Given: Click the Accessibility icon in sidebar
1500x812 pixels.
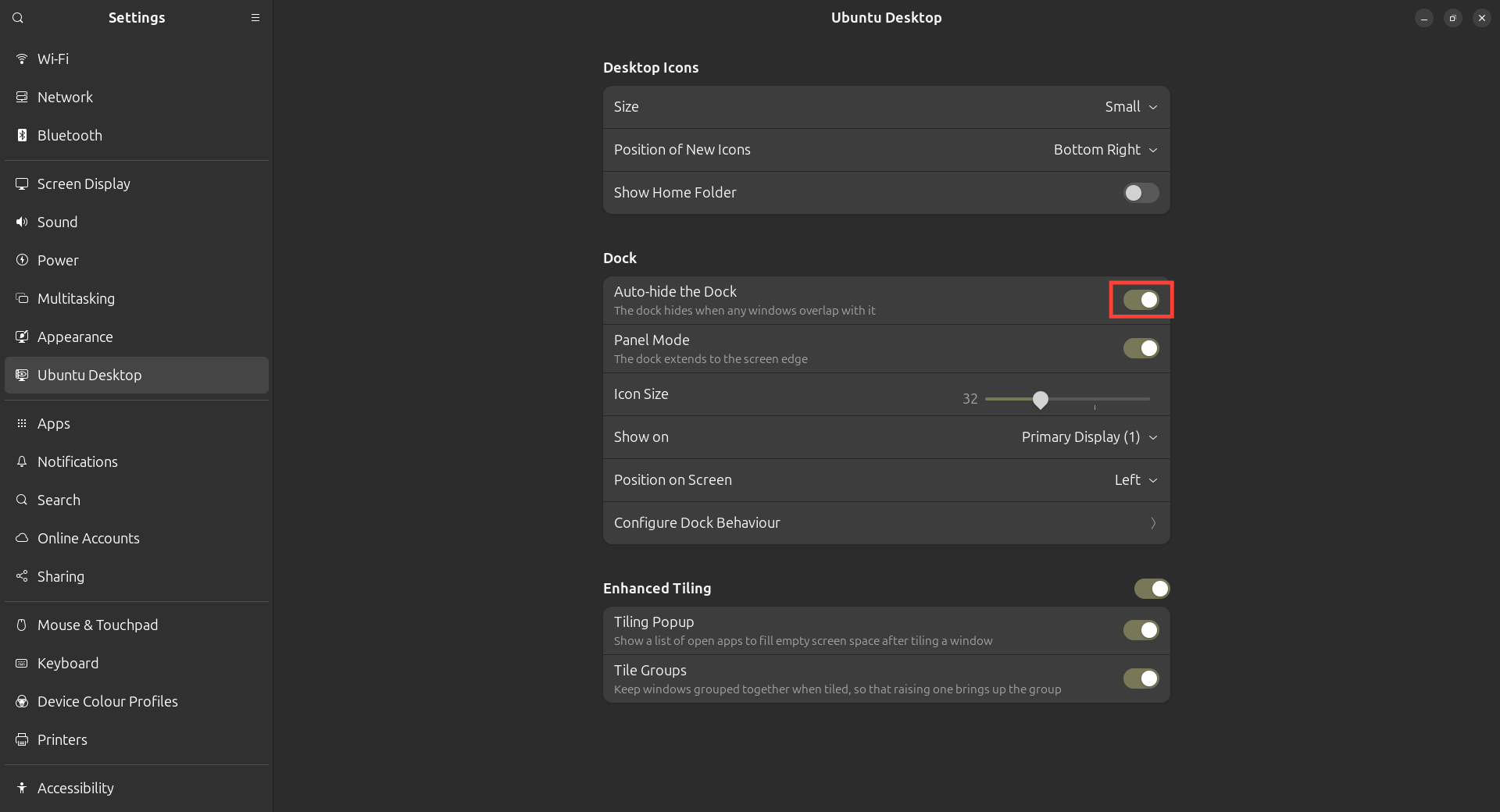Looking at the screenshot, I should 22,789.
